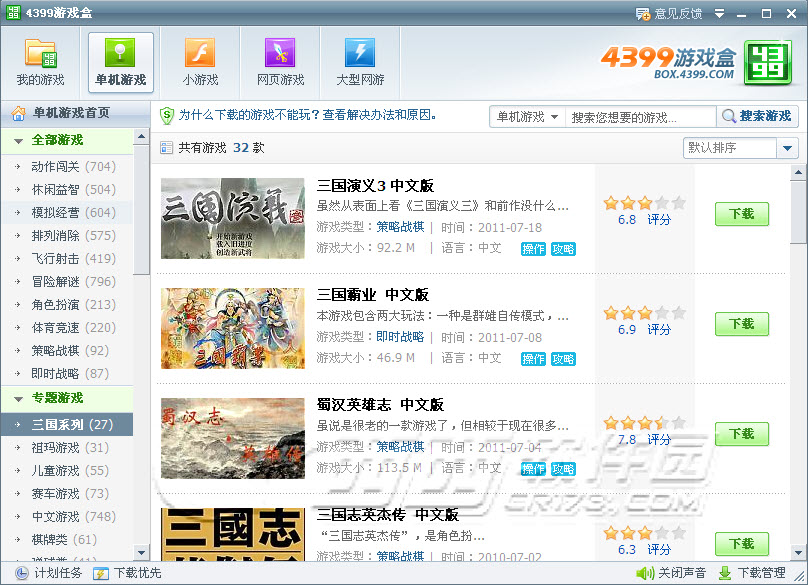Image resolution: width=808 pixels, height=585 pixels.
Task: Open the 策略战棋 type link of 三国演义3
Action: [x=400, y=227]
